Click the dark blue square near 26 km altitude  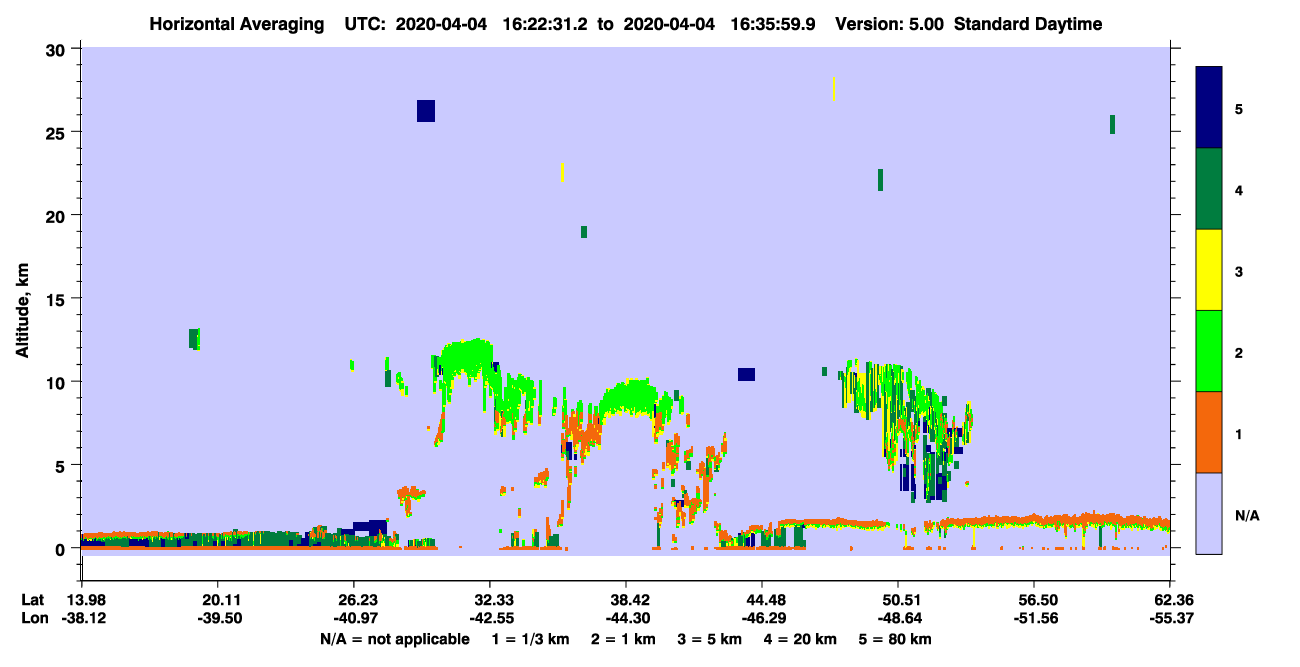426,111
